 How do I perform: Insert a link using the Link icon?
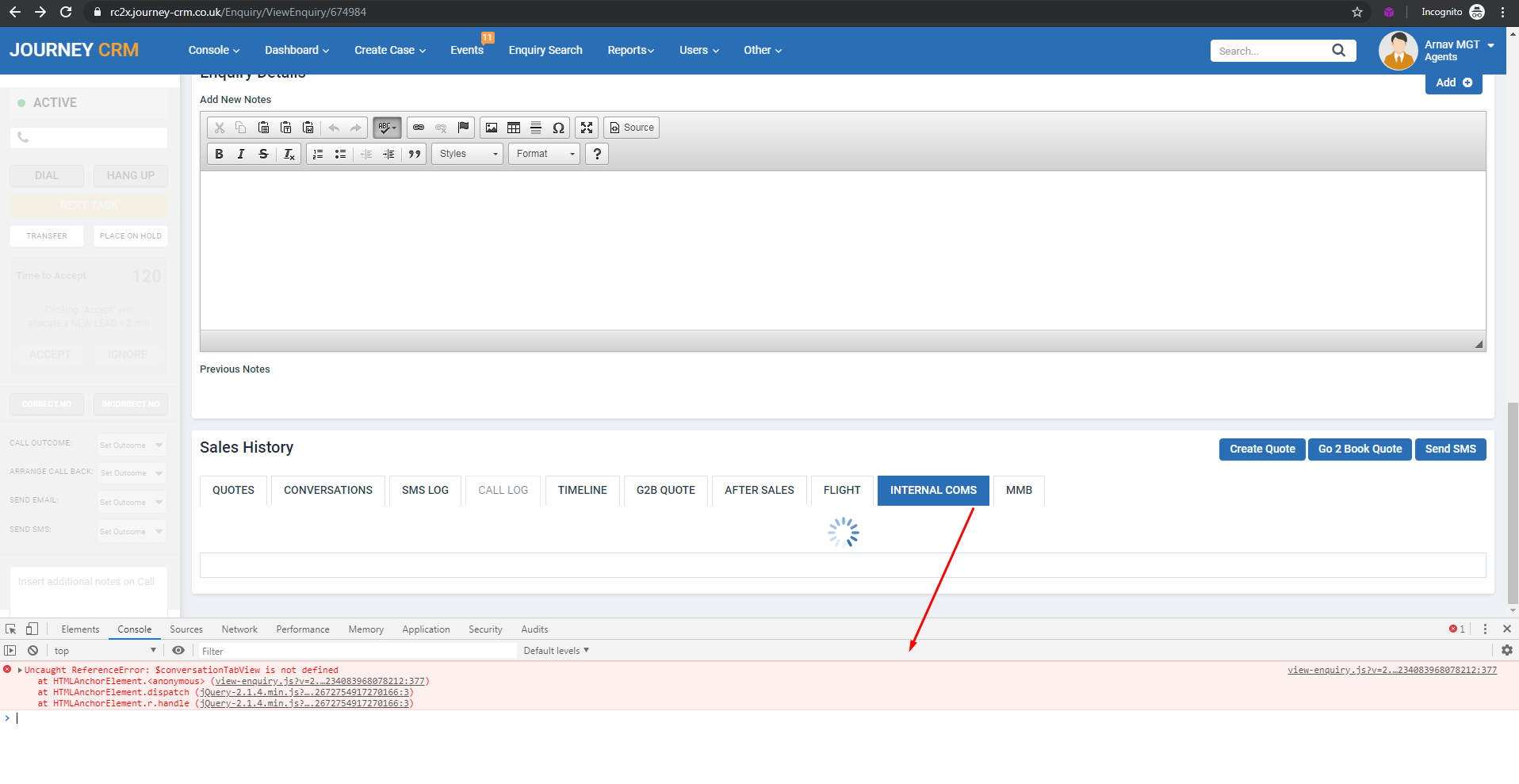(x=419, y=128)
